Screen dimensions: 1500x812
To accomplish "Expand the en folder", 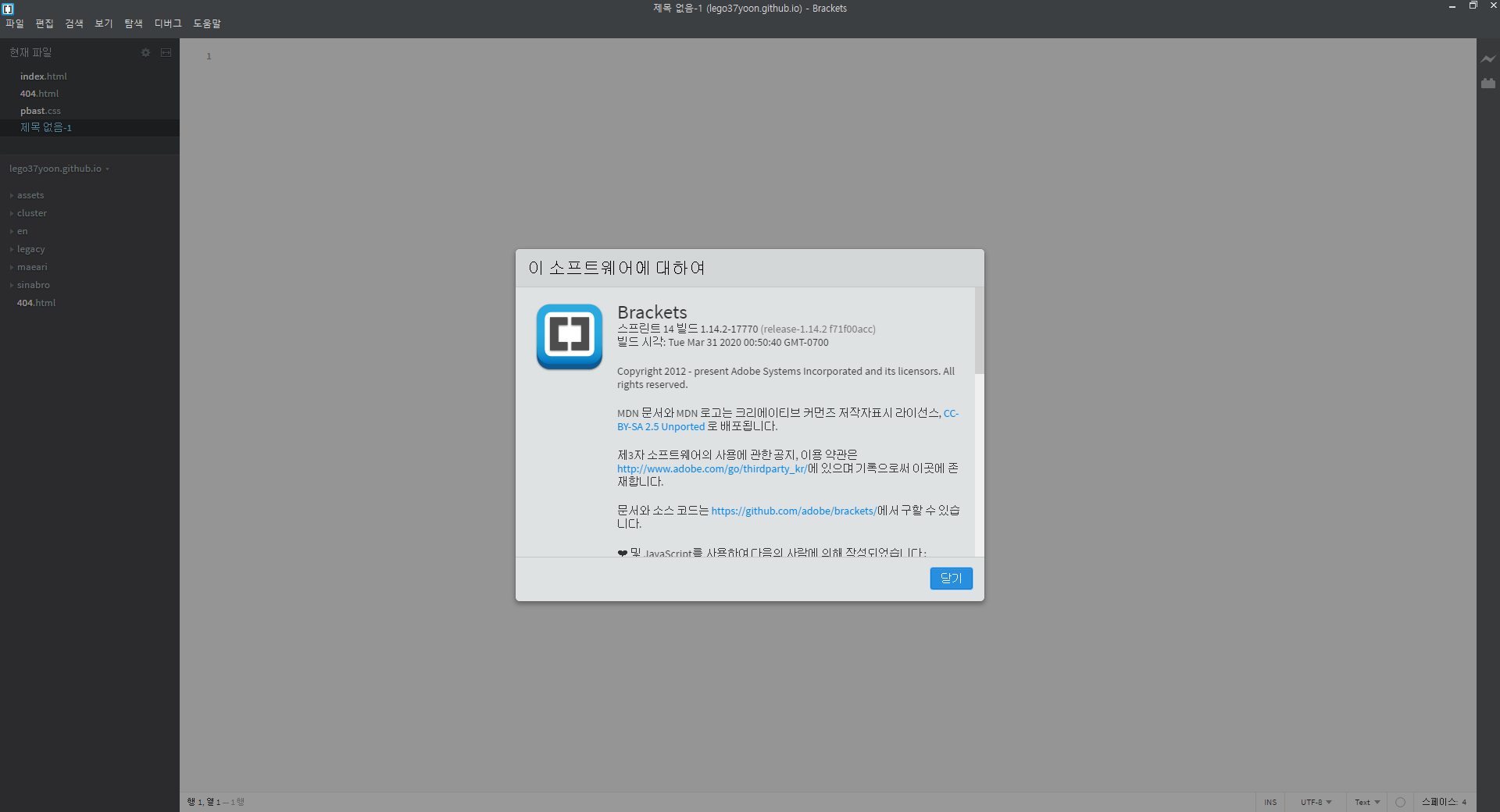I will pyautogui.click(x=22, y=231).
